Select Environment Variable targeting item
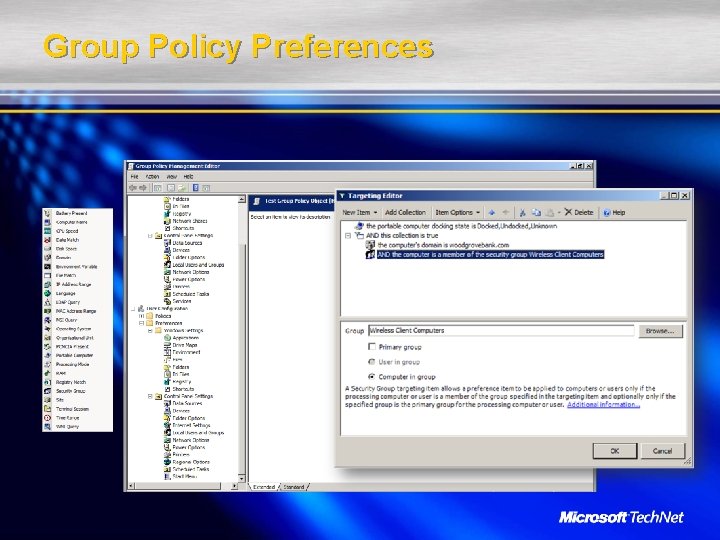Image resolution: width=720 pixels, height=540 pixels. [76, 266]
